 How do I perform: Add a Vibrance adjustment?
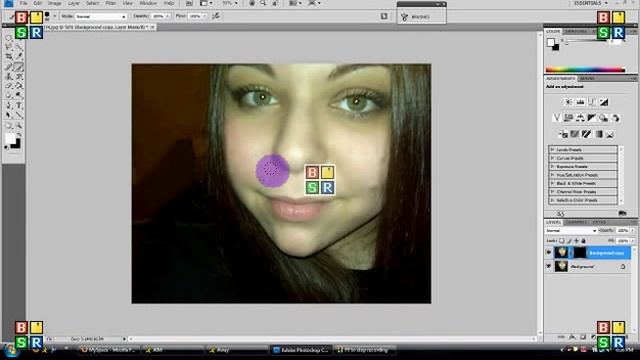(x=556, y=118)
